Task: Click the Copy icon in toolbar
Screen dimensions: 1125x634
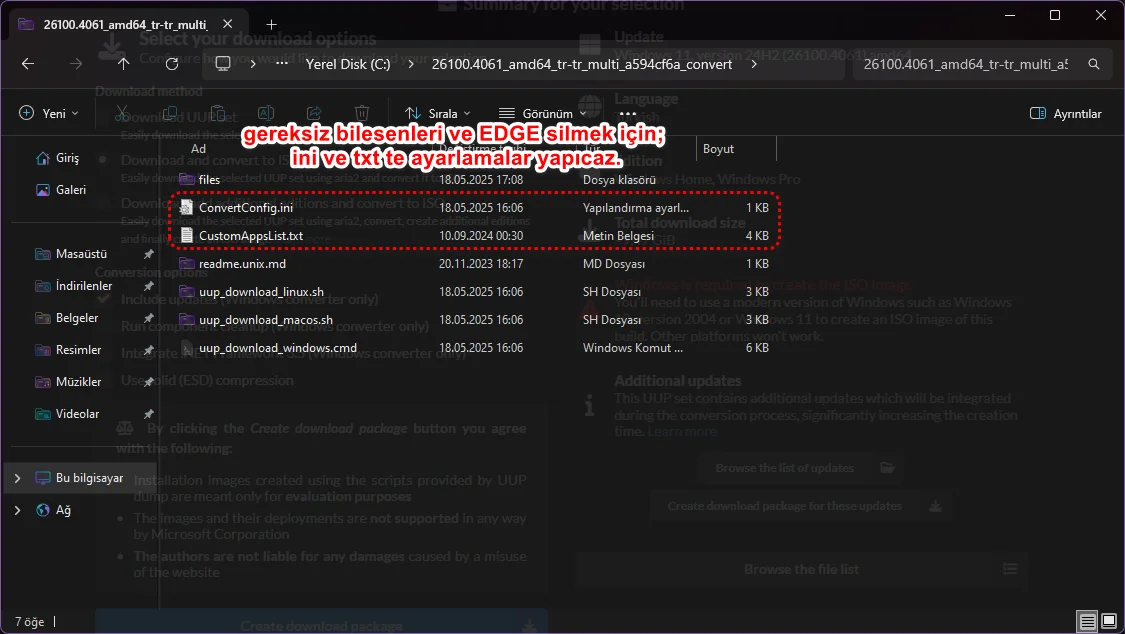Action: pos(170,113)
